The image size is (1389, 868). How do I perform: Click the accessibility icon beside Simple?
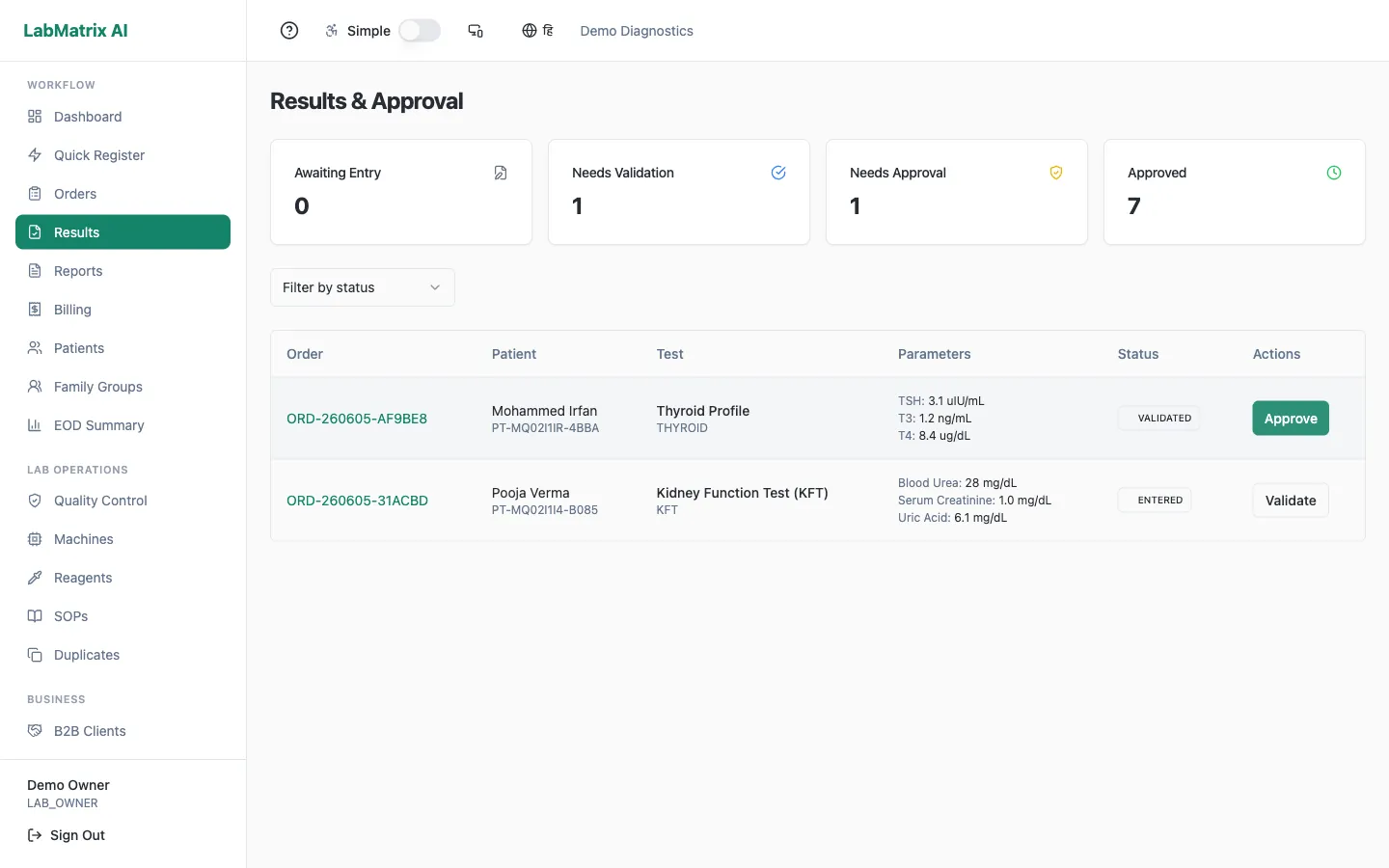point(332,31)
